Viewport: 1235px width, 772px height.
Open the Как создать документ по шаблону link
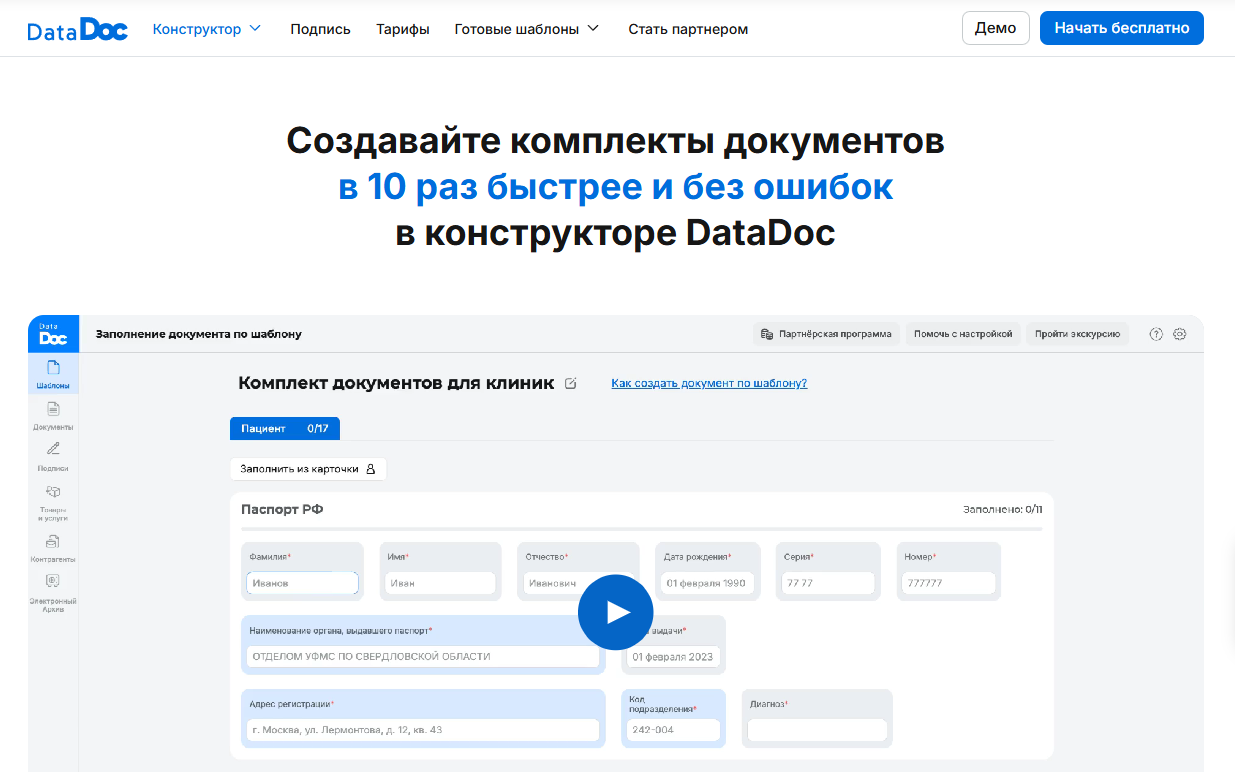(x=708, y=383)
